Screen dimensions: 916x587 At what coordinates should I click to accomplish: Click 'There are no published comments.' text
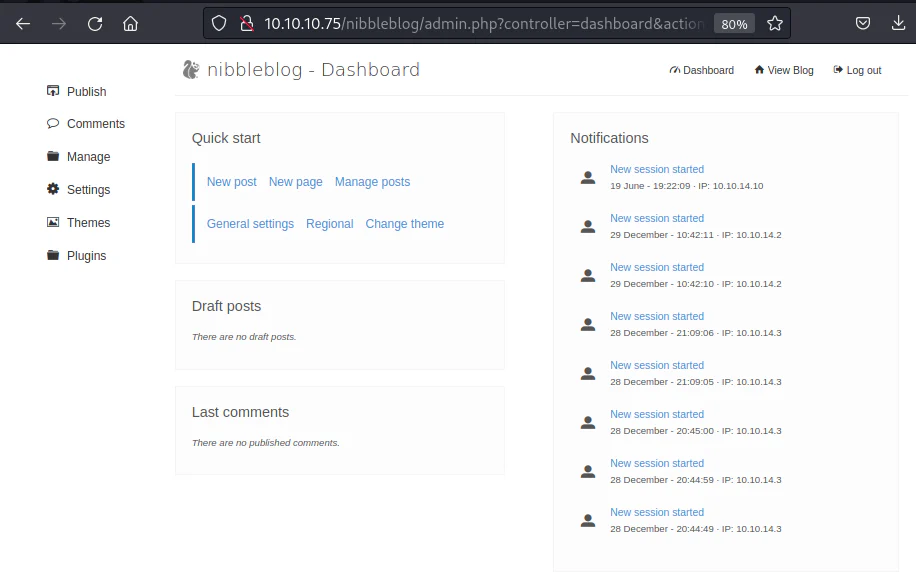[x=265, y=443]
